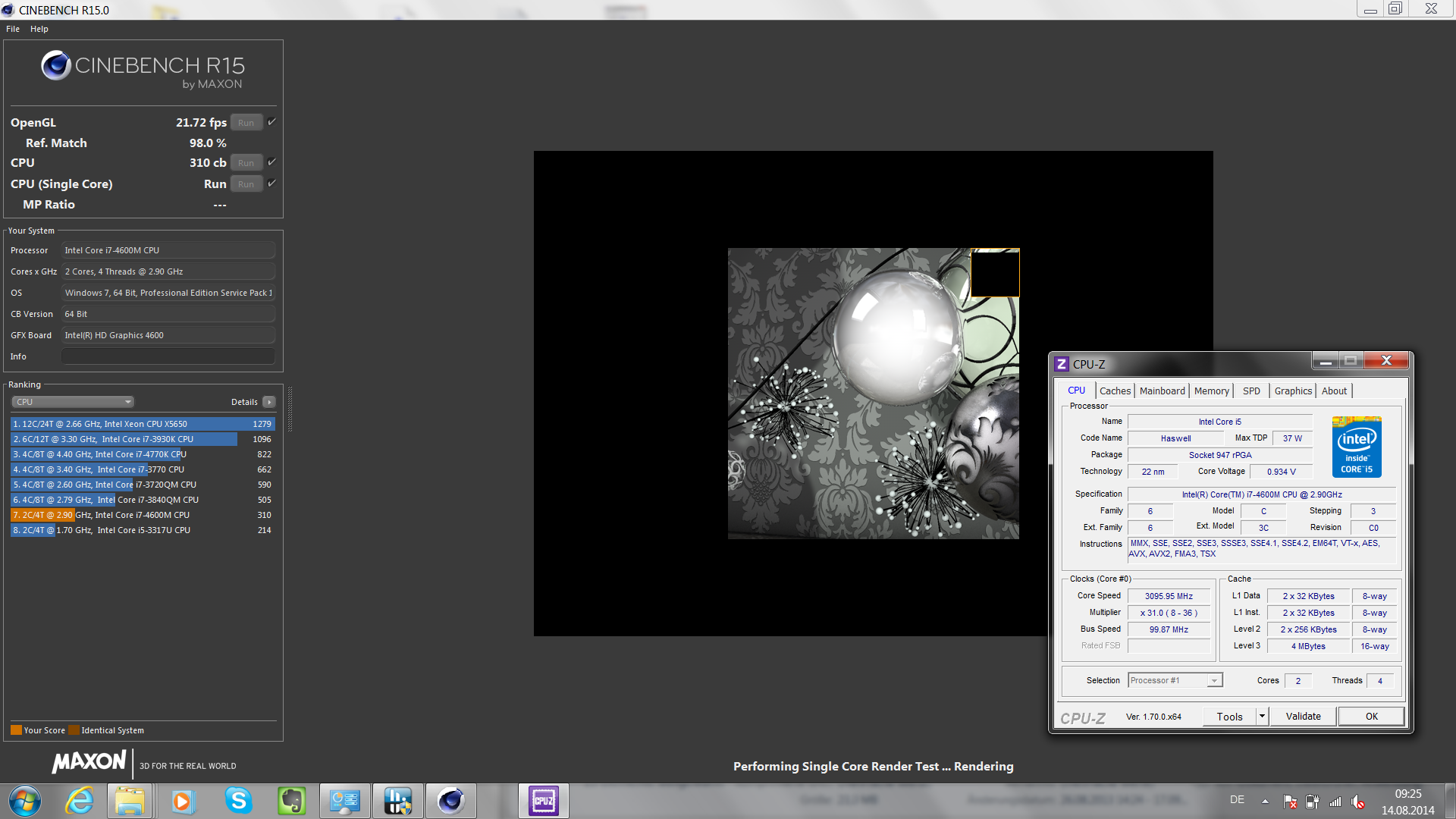Toggle the CPU test checkbox
The width and height of the screenshot is (1456, 819).
point(271,162)
